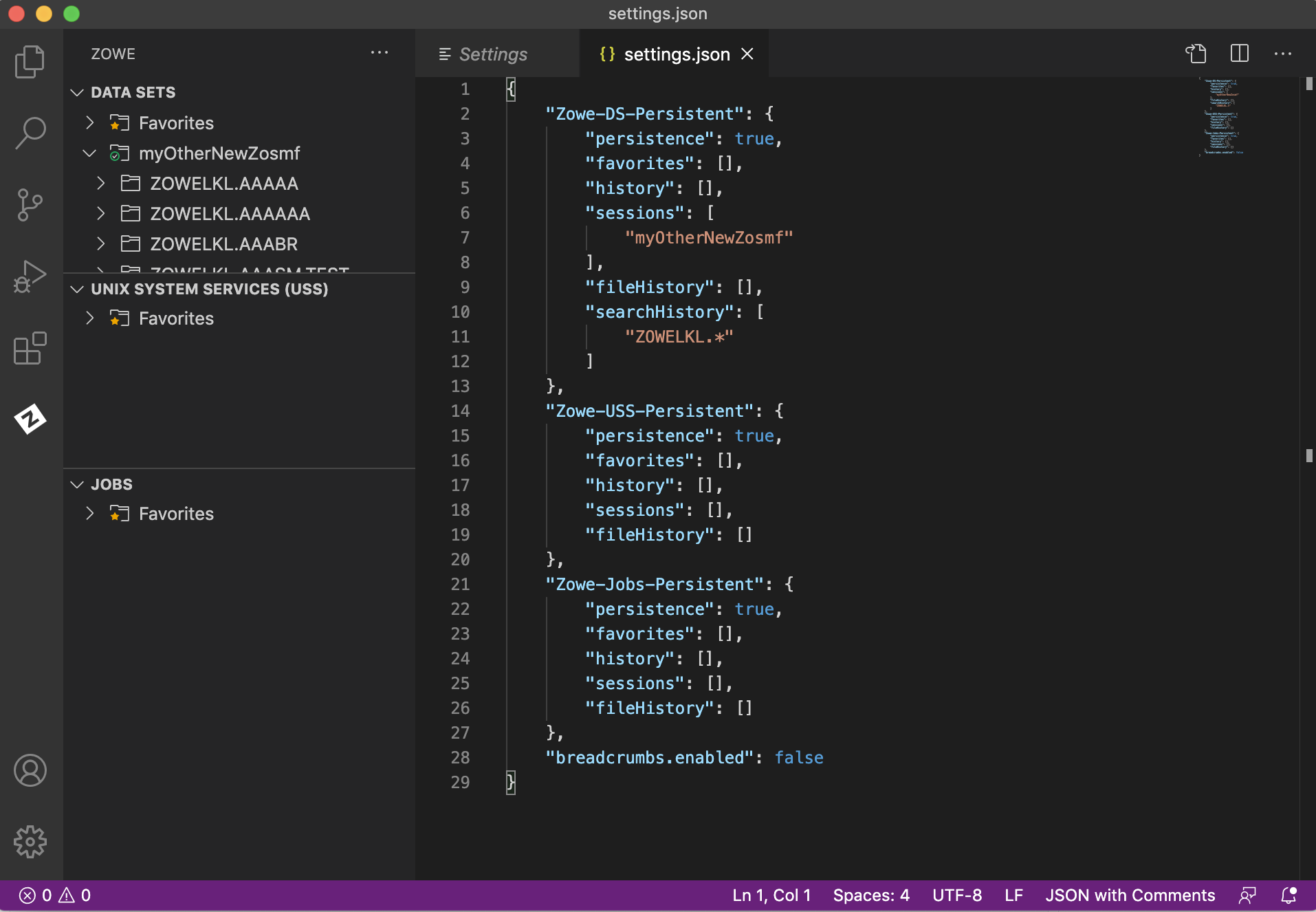Expand Favorites under JOBS
Screen dimensions: 1316x912
click(89, 513)
